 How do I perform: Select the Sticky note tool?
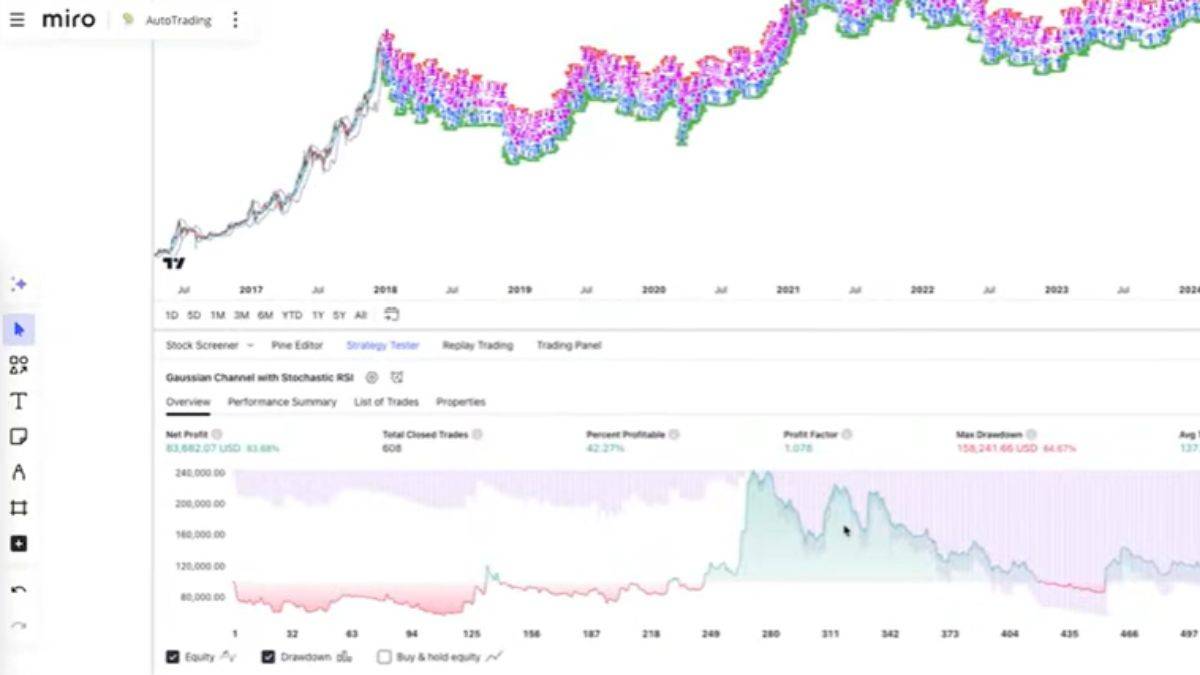(18, 437)
